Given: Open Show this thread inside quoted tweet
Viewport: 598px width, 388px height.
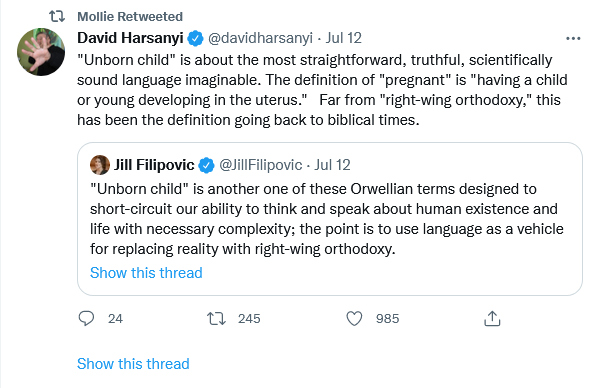Looking at the screenshot, I should 146,273.
